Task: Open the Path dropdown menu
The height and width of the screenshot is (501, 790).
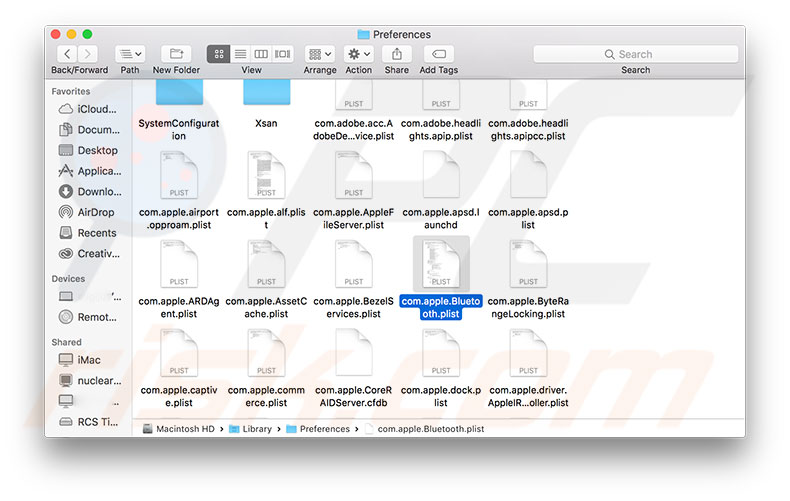Action: coord(130,54)
